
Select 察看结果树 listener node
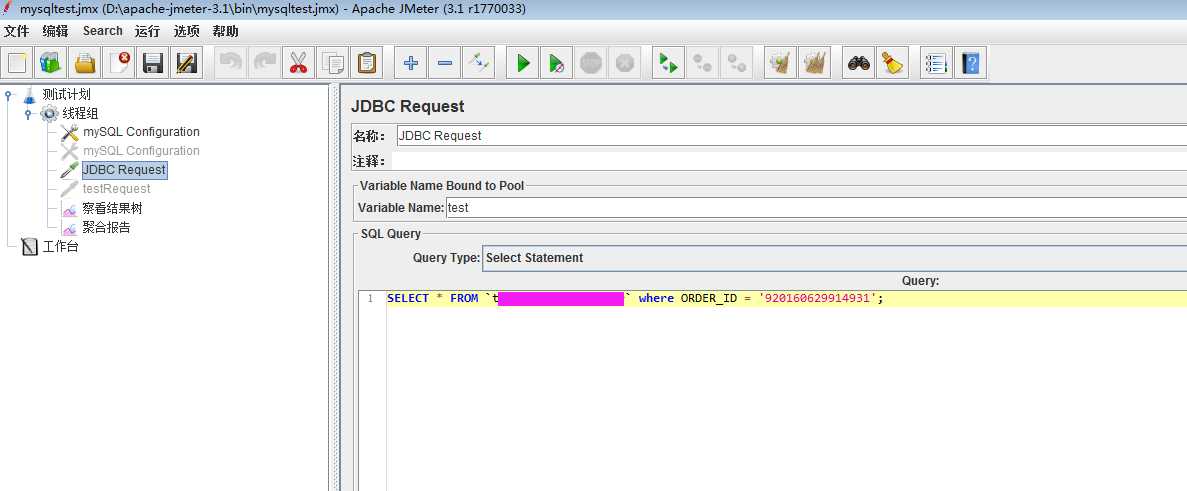pyautogui.click(x=112, y=208)
